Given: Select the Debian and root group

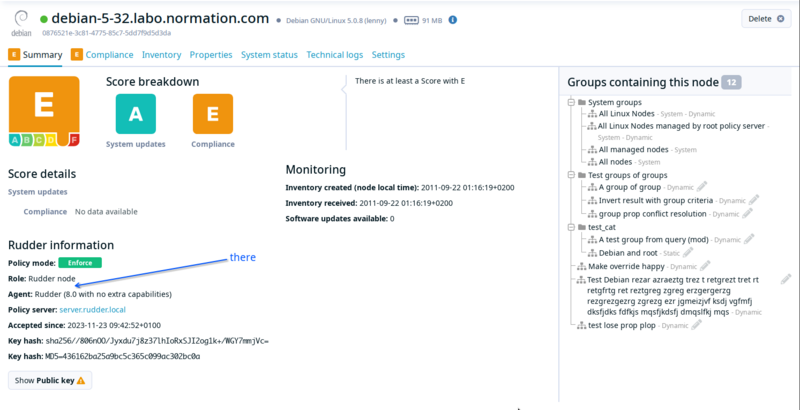Looking at the screenshot, I should [x=628, y=252].
